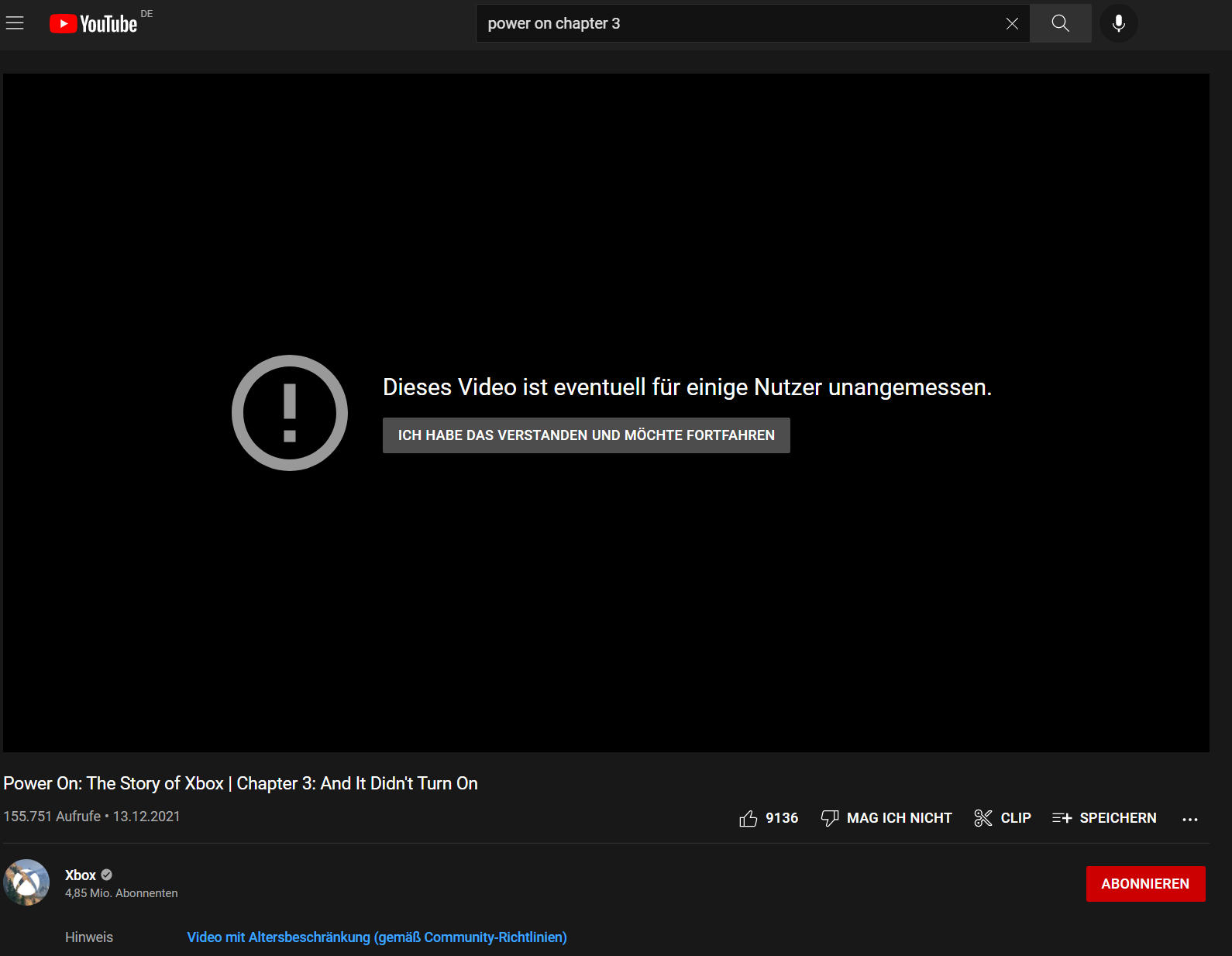This screenshot has height=956, width=1232.
Task: Open the age restriction community guidelines link
Action: (377, 937)
